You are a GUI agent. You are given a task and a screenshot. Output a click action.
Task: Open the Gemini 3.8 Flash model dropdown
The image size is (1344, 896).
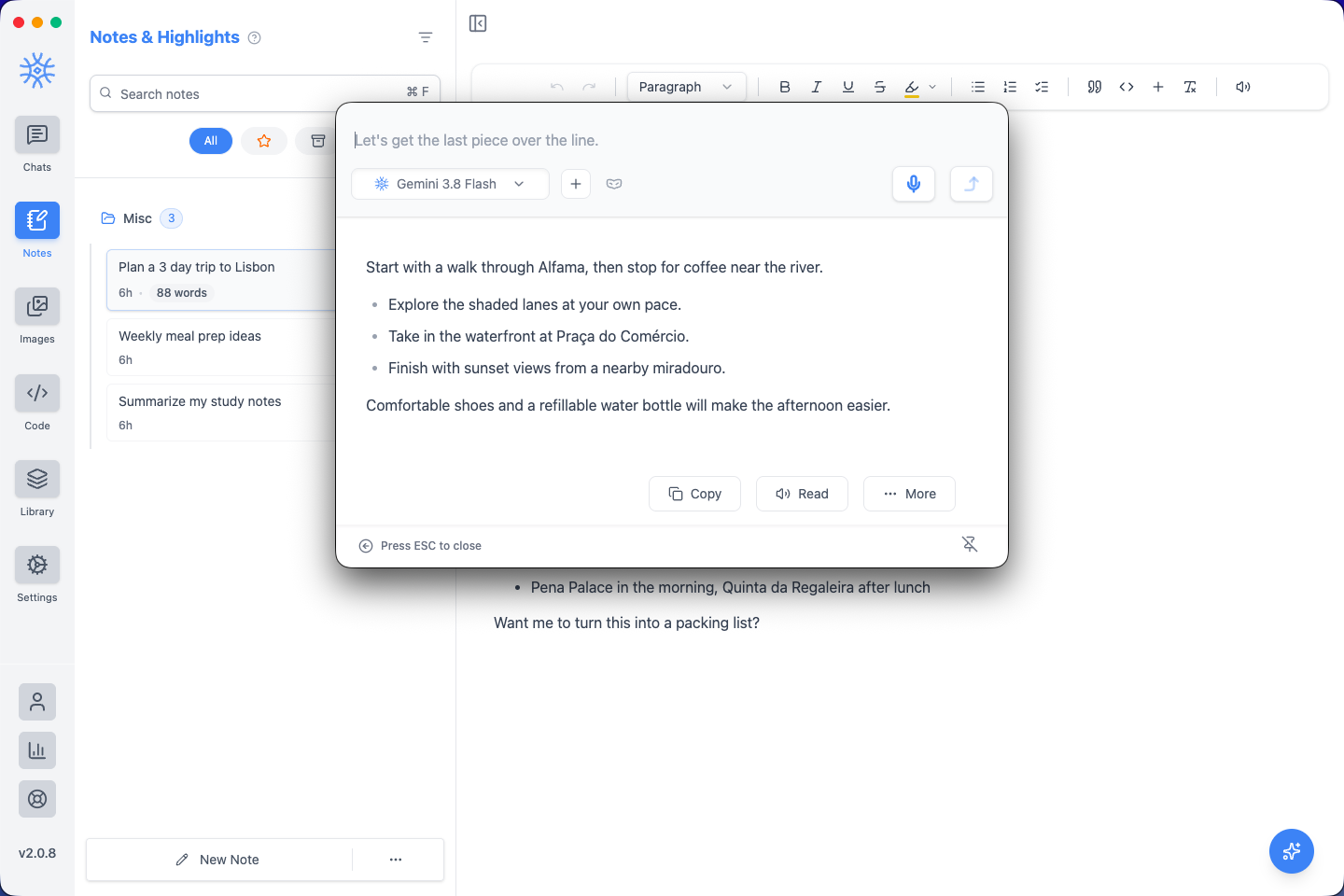coord(450,184)
